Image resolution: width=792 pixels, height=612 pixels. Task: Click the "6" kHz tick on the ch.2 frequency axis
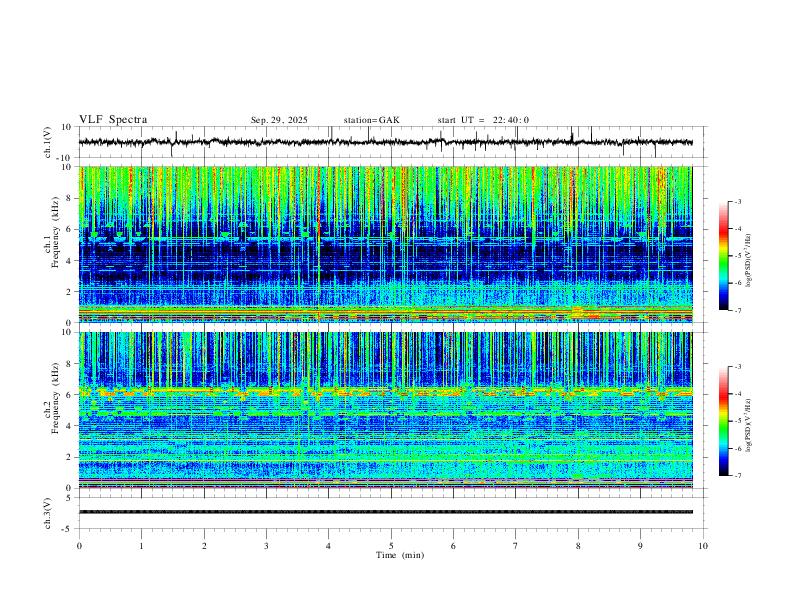[x=70, y=394]
